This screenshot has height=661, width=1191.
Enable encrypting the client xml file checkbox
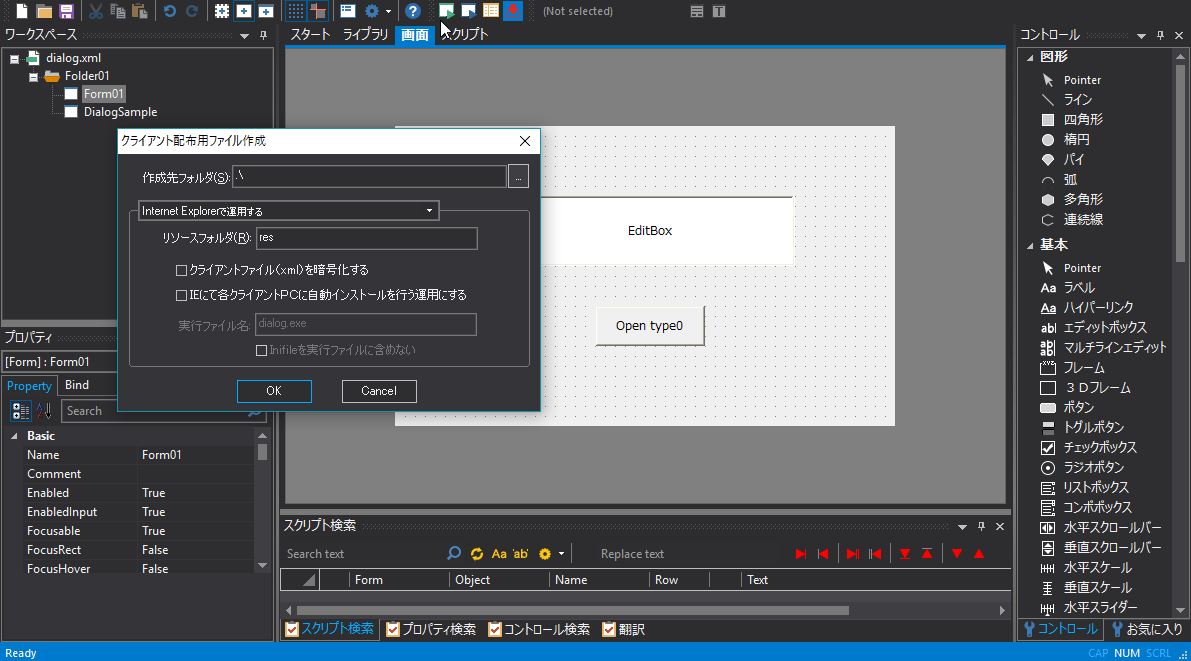(x=181, y=270)
